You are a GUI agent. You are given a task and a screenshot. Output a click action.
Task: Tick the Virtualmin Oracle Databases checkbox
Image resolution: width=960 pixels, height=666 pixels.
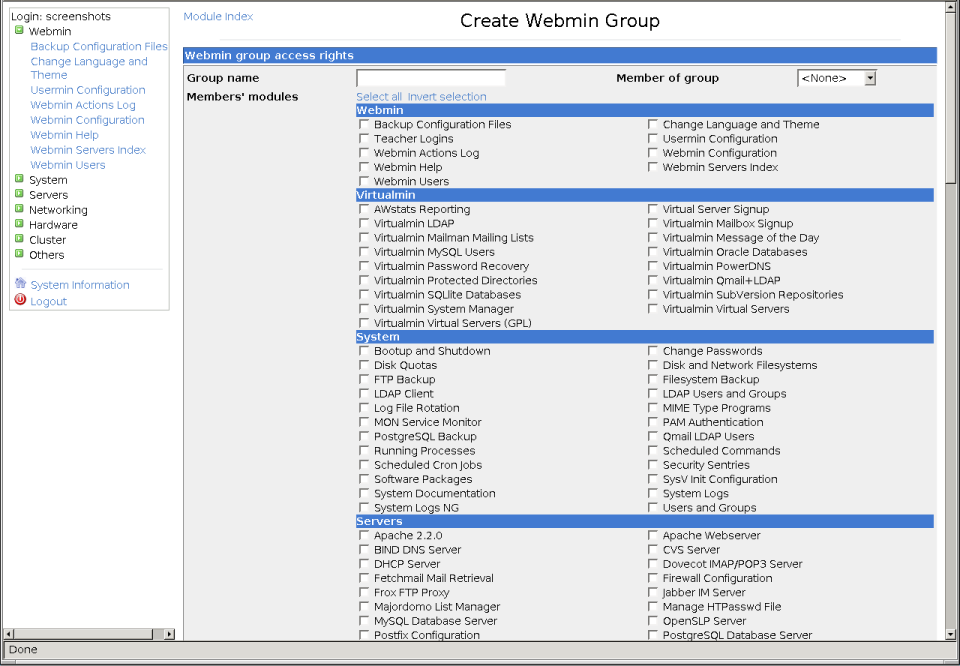click(653, 252)
